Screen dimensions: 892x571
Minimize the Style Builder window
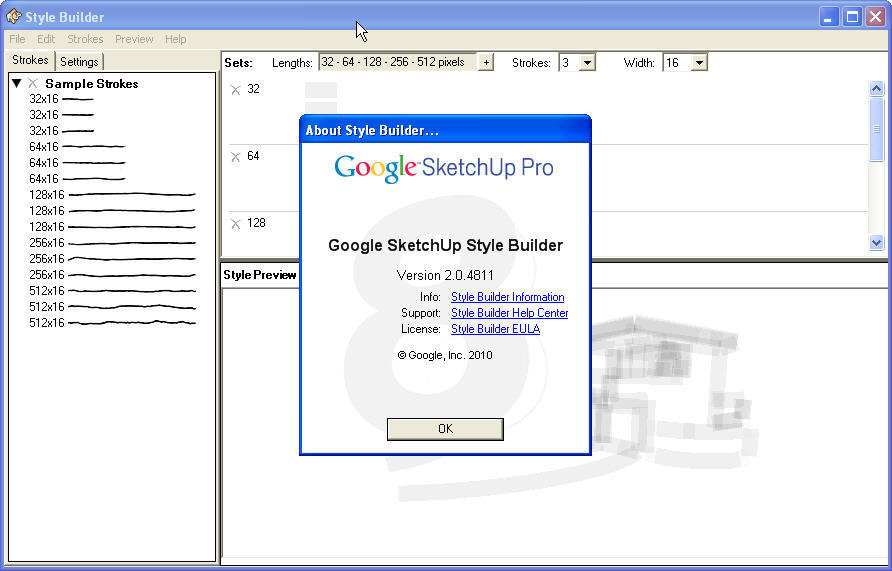(828, 16)
